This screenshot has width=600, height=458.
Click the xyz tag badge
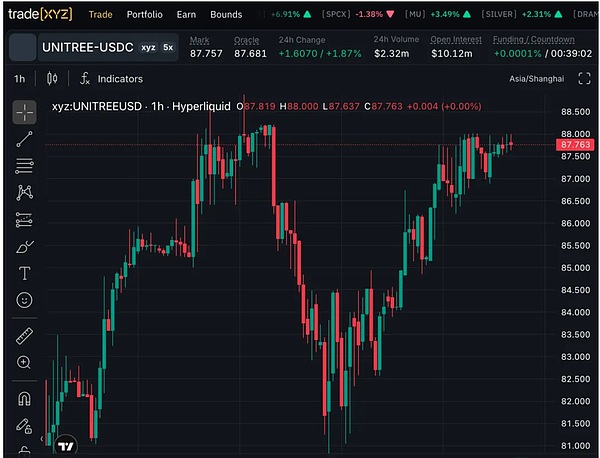pyautogui.click(x=148, y=47)
